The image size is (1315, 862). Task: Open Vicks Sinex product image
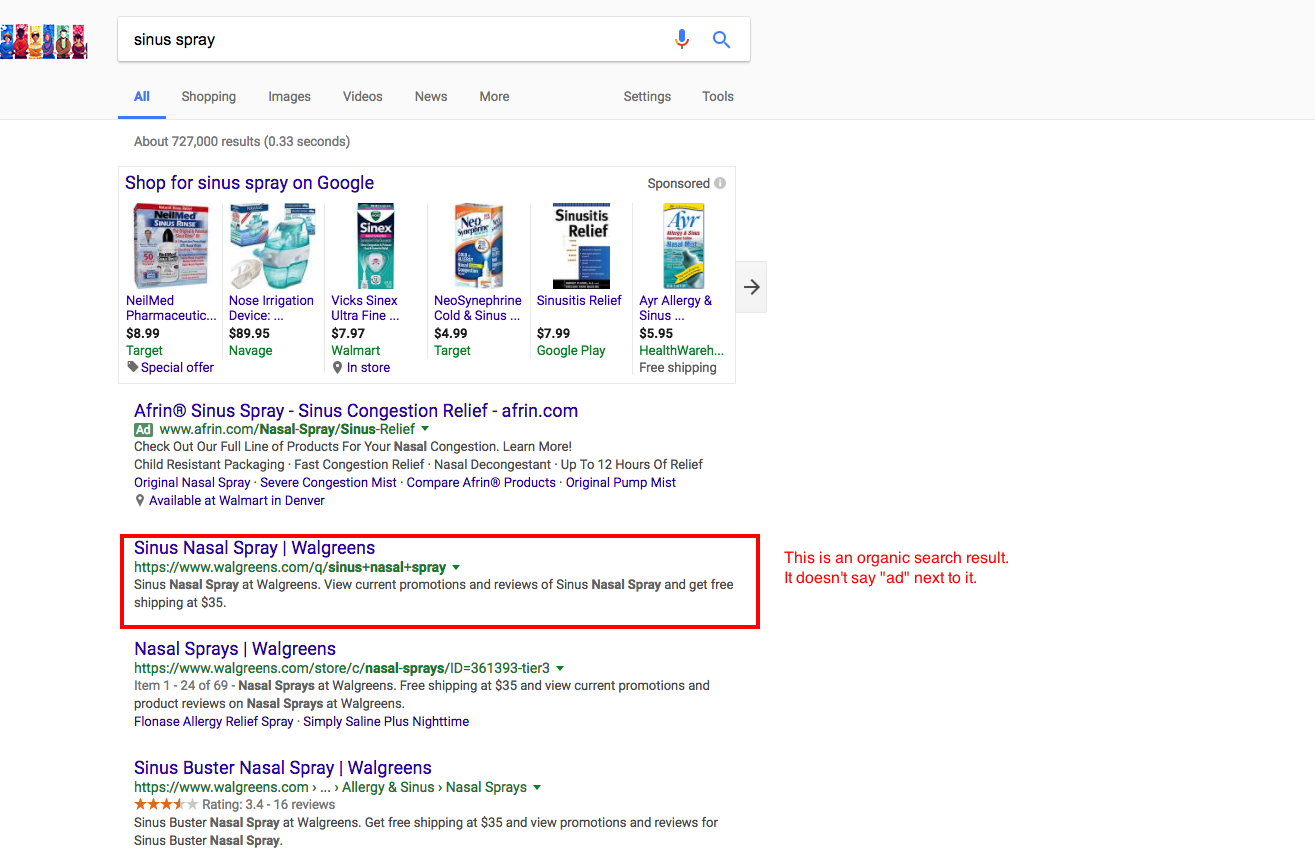[x=376, y=246]
